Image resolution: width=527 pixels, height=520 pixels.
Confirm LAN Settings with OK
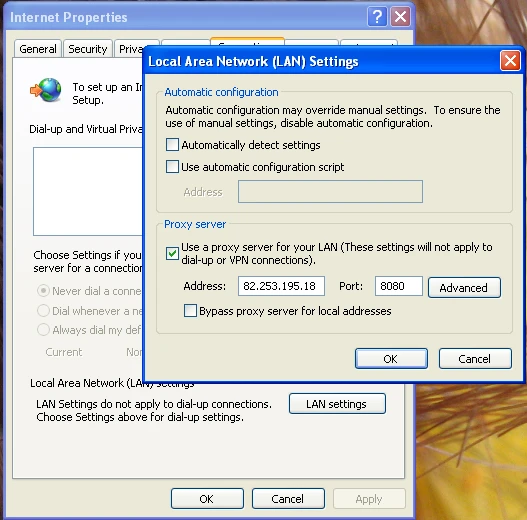[x=391, y=359]
